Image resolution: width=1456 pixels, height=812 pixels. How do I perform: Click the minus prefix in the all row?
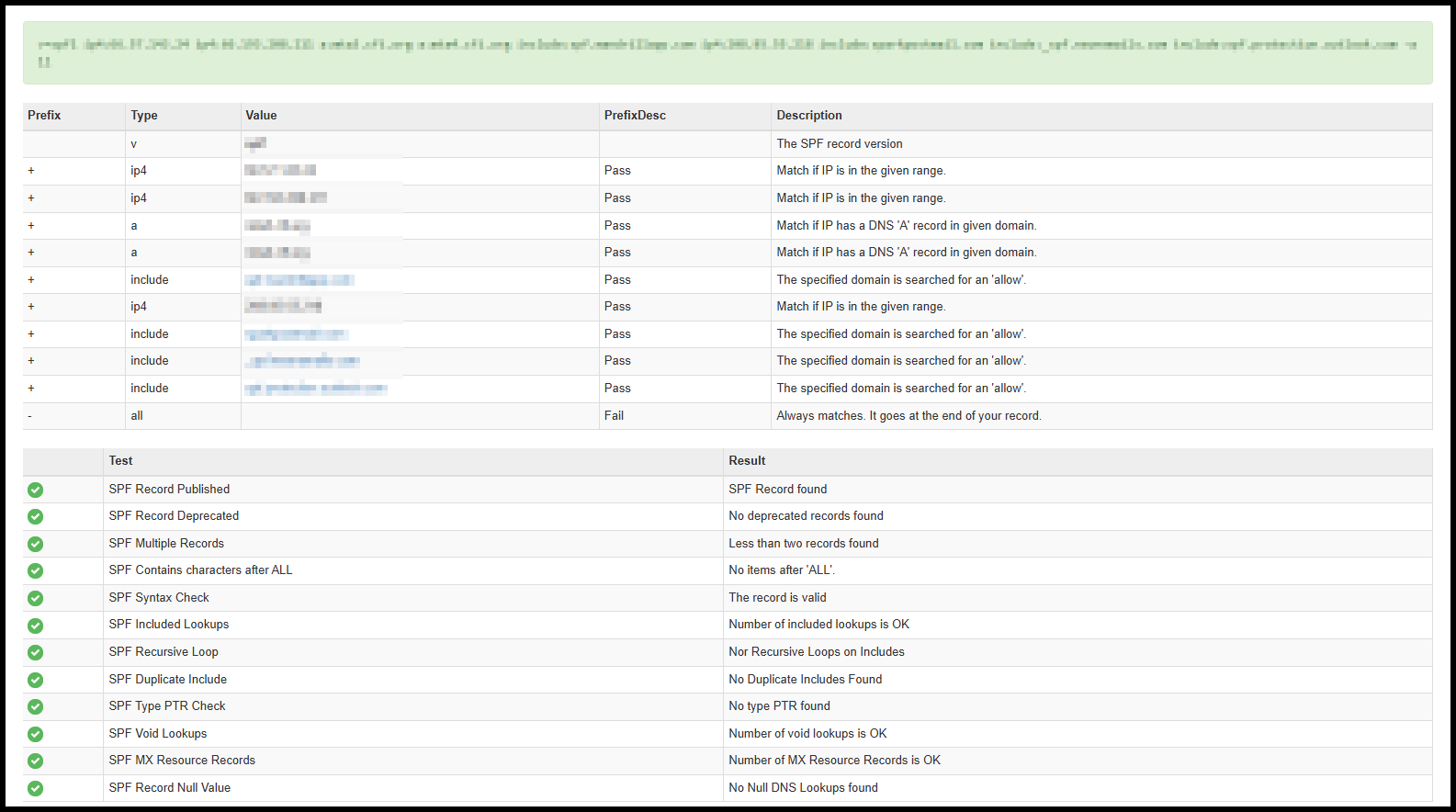click(29, 415)
